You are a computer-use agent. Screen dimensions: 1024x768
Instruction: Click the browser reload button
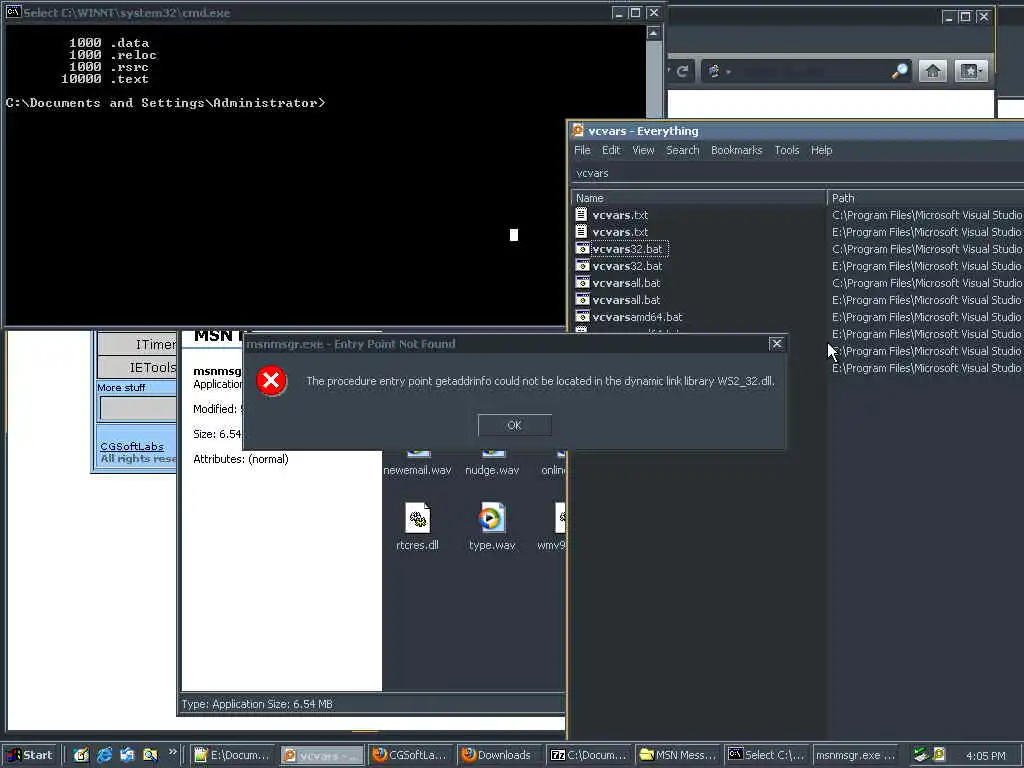pyautogui.click(x=683, y=71)
